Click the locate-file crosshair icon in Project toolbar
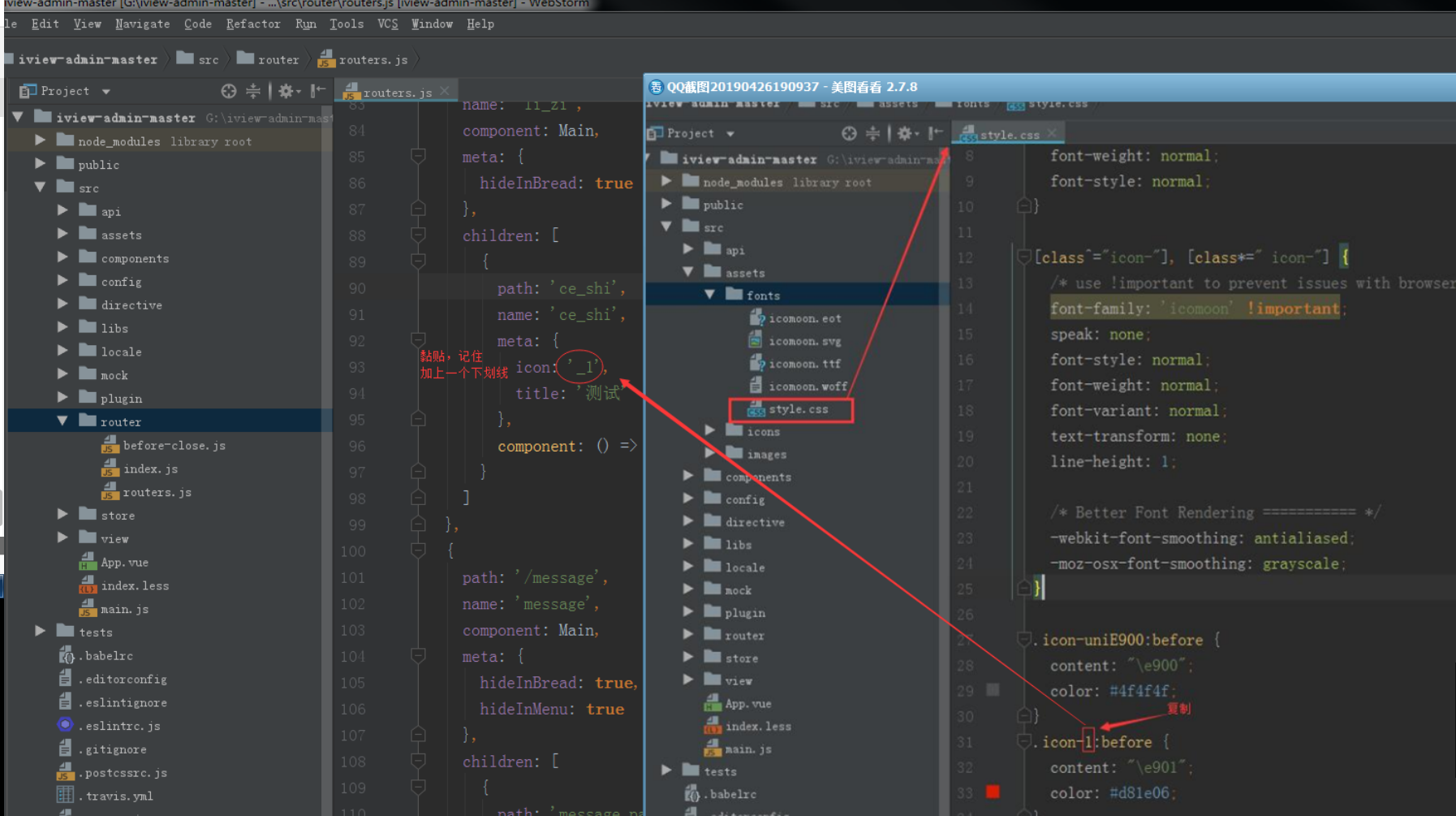 [229, 90]
